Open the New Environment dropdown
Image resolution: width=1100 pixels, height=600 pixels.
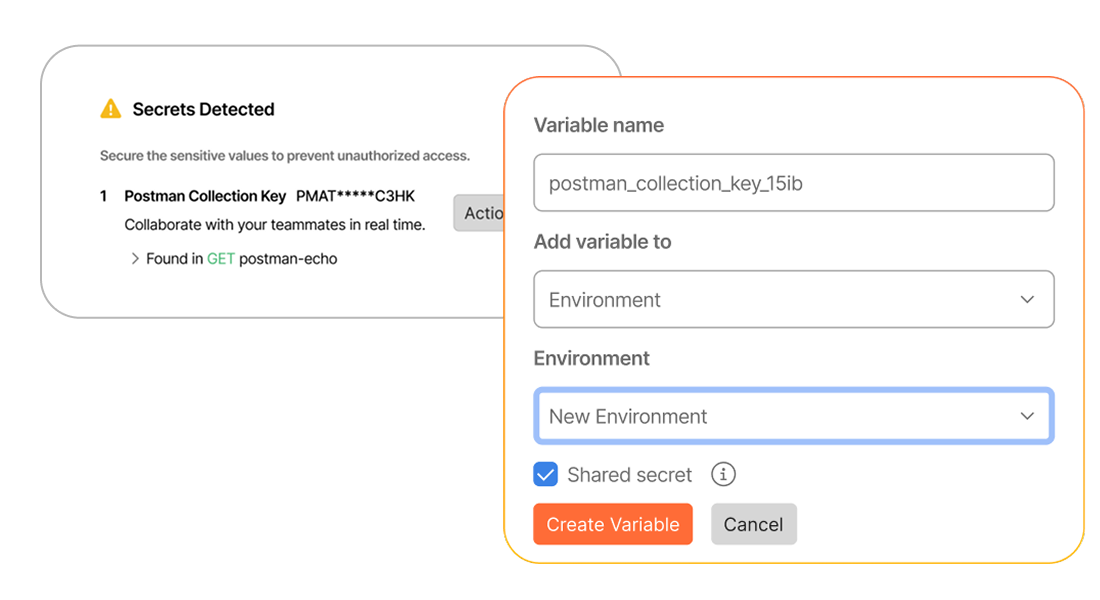794,416
